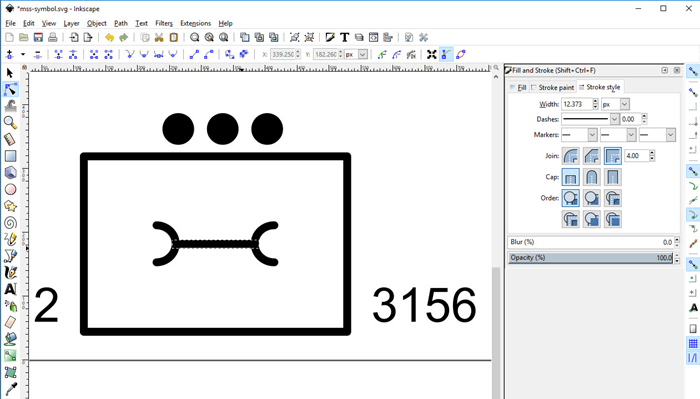The height and width of the screenshot is (399, 700).
Task: Select the Rectangle tool
Action: [10, 156]
